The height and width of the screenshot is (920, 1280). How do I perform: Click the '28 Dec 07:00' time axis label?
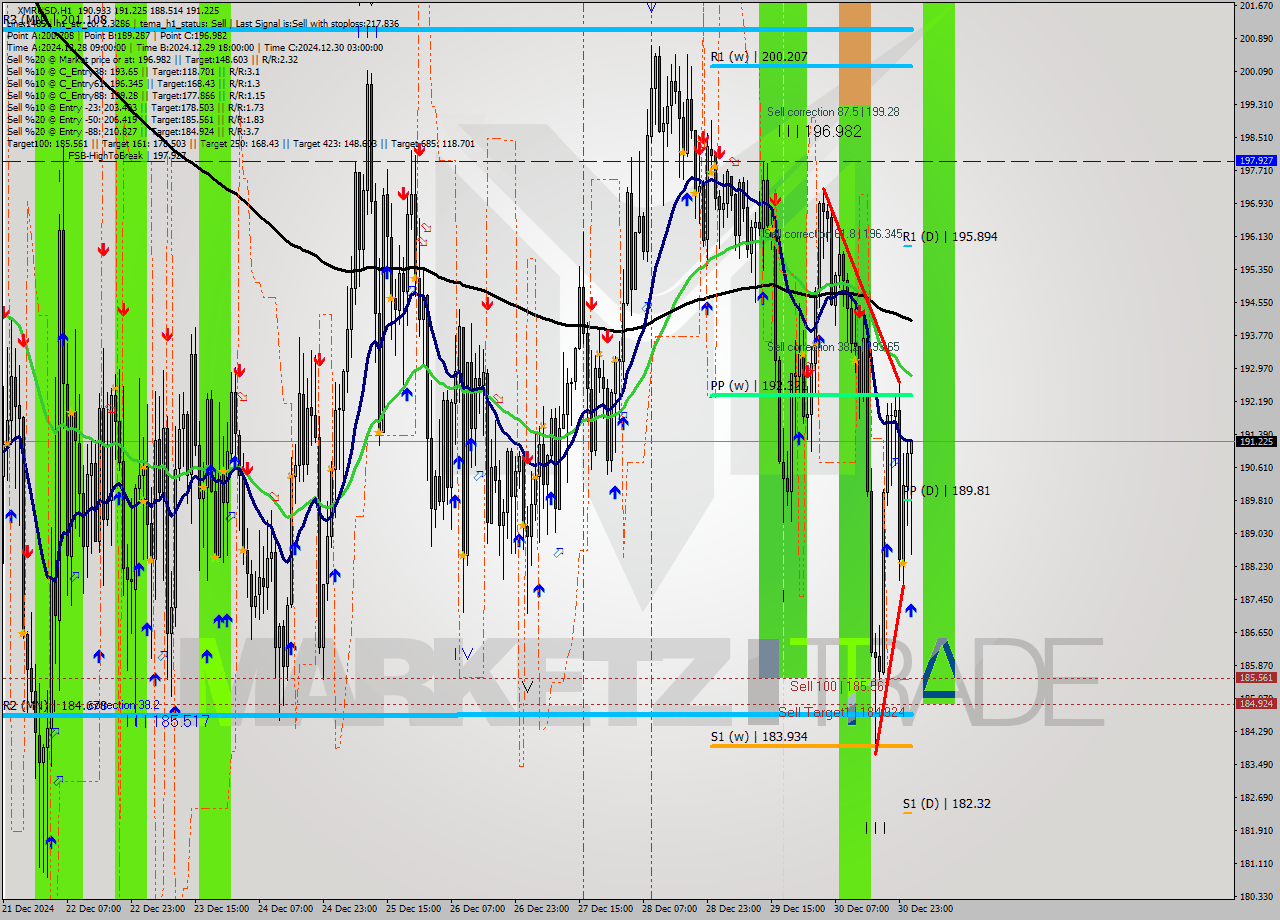[669, 909]
